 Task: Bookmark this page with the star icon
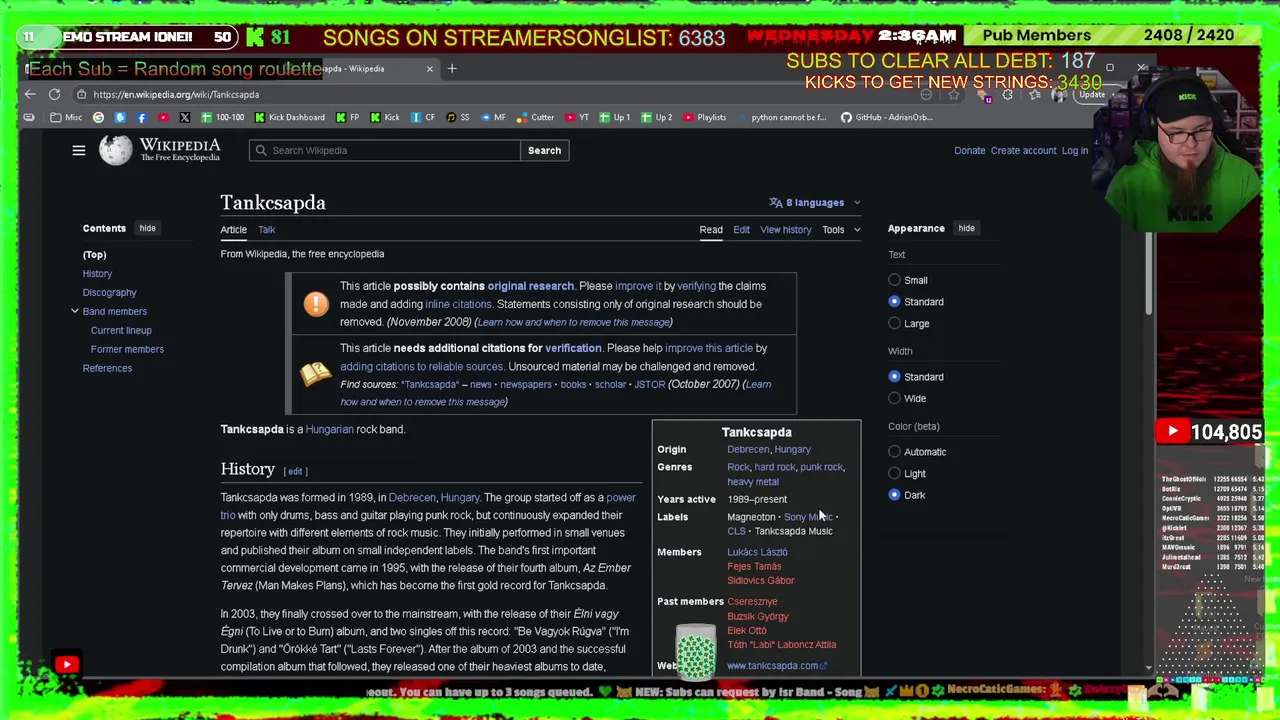point(953,95)
